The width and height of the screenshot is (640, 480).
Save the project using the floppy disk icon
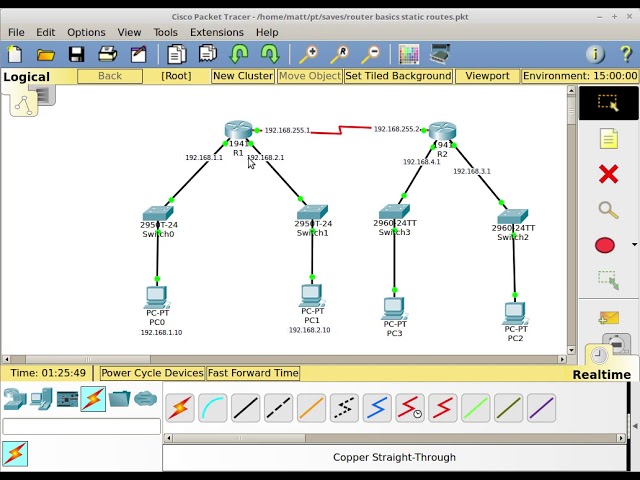click(x=76, y=54)
